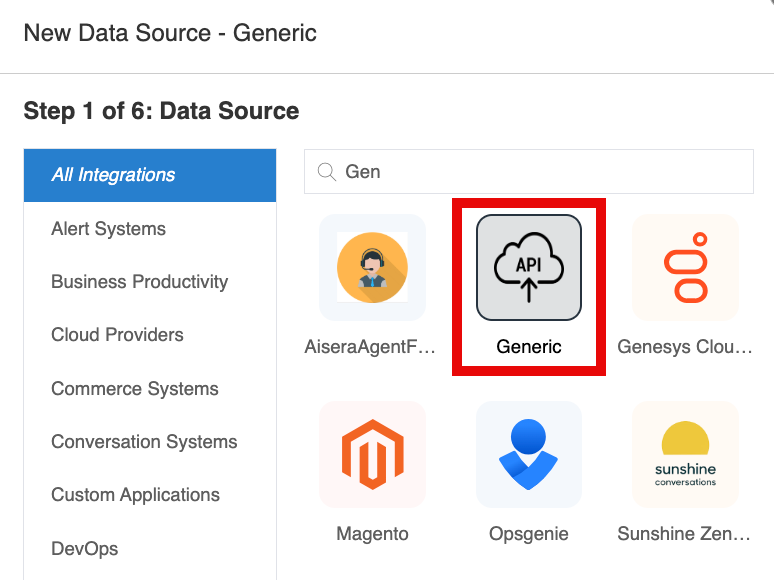Select the Opsgenie integration icon
The width and height of the screenshot is (774, 580).
click(x=529, y=454)
